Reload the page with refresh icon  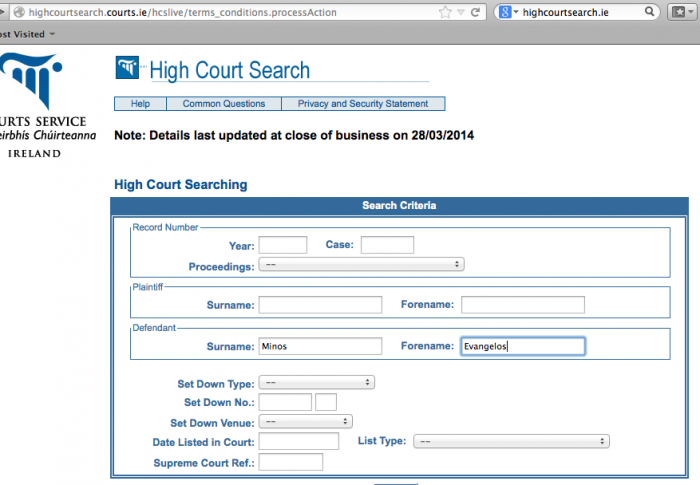click(x=475, y=12)
